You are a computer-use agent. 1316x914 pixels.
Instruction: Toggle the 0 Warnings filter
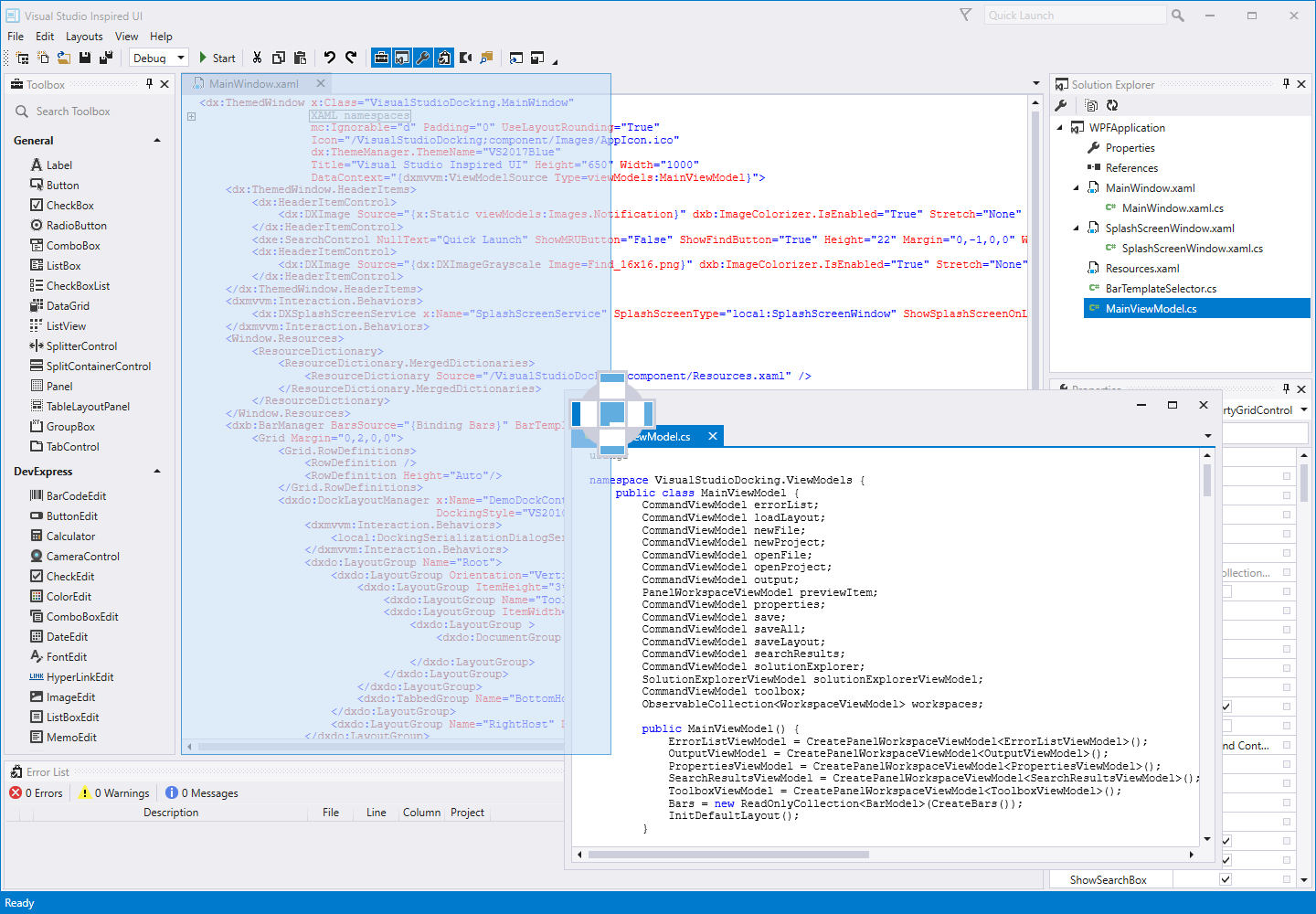pos(114,792)
